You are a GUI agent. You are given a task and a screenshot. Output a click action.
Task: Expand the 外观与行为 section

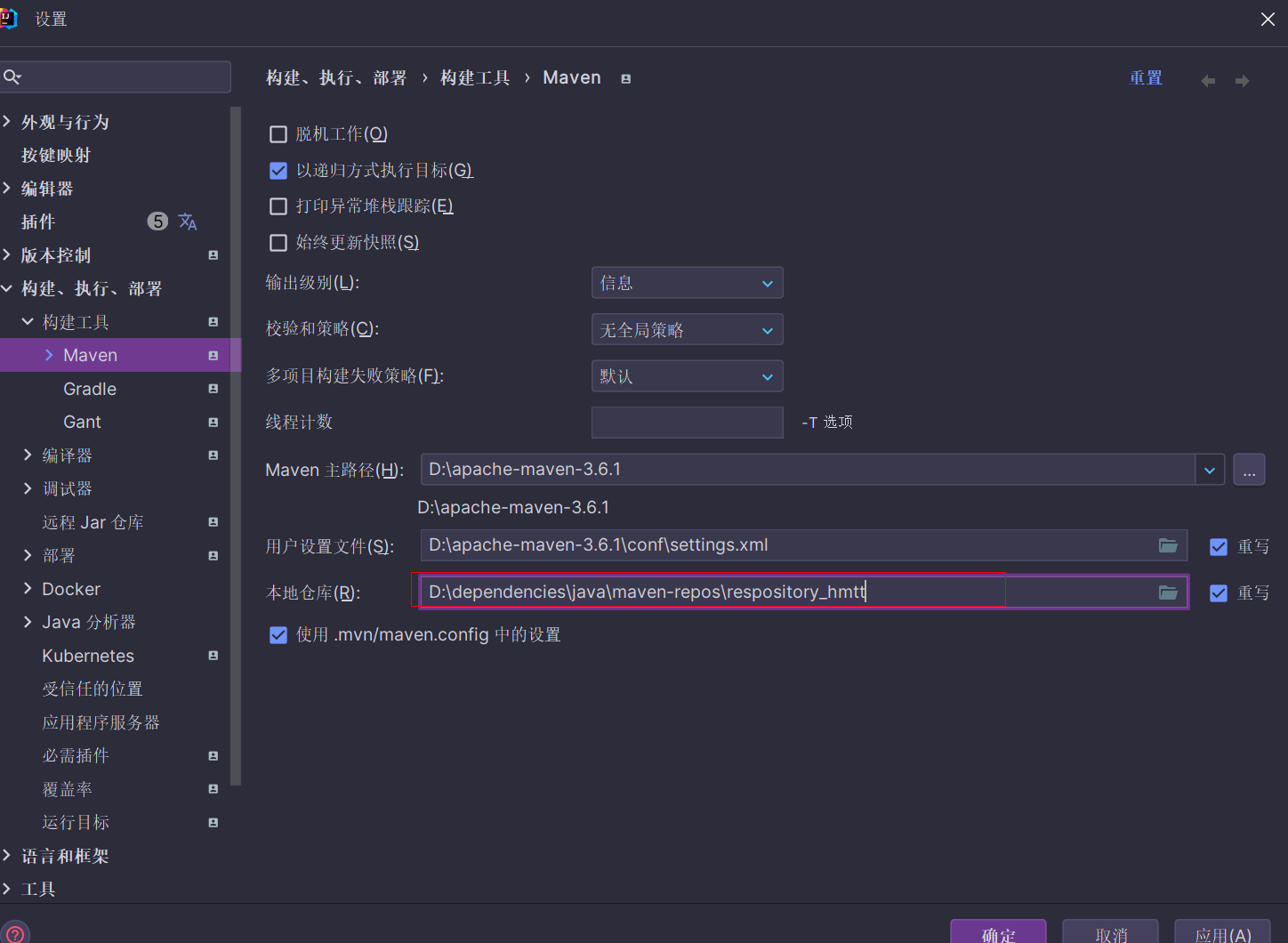point(7,121)
